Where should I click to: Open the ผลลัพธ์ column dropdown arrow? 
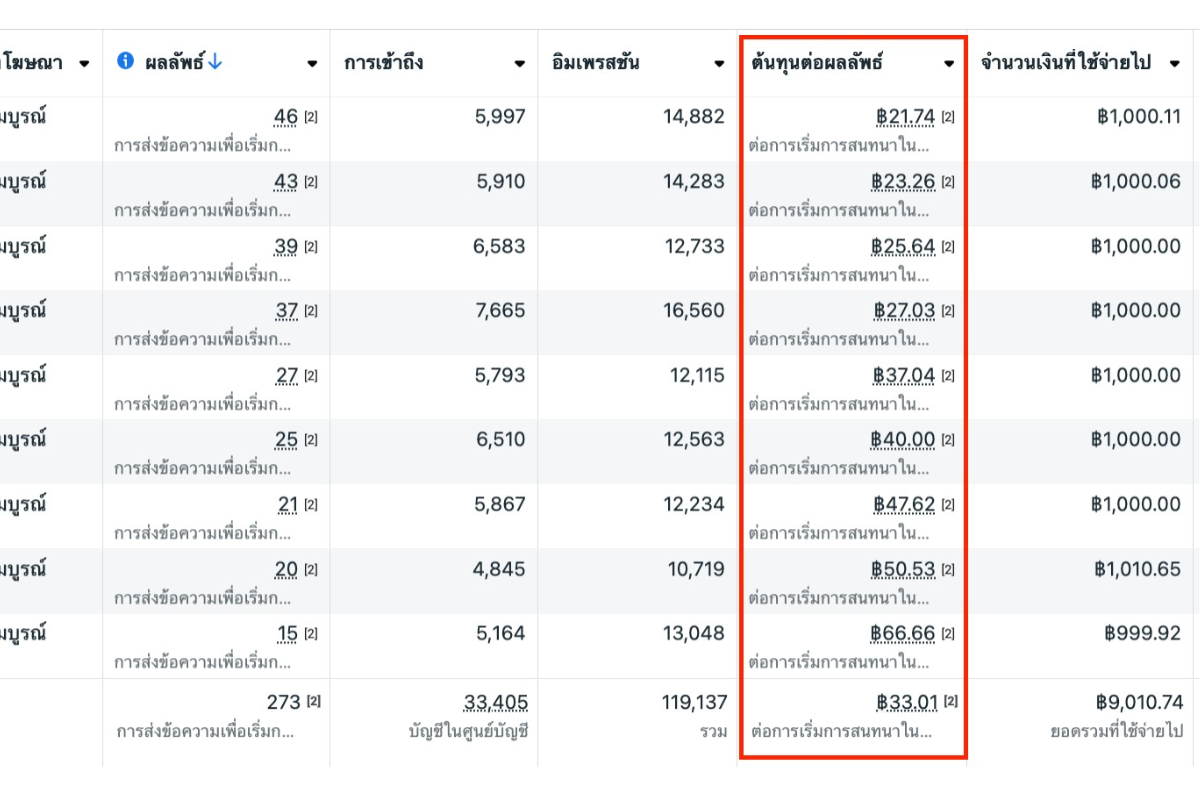tap(312, 64)
